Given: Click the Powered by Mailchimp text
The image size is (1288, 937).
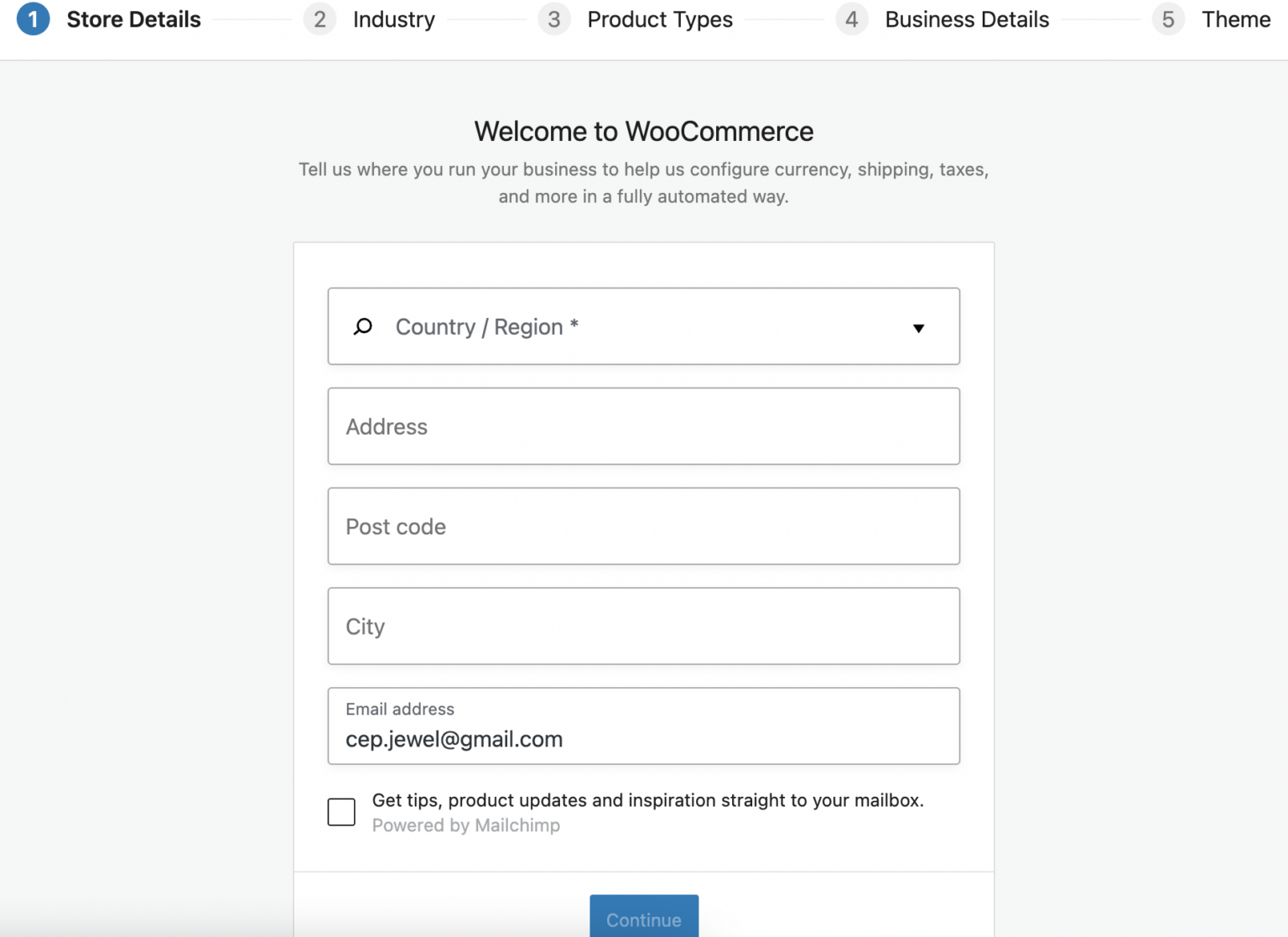Looking at the screenshot, I should point(466,825).
